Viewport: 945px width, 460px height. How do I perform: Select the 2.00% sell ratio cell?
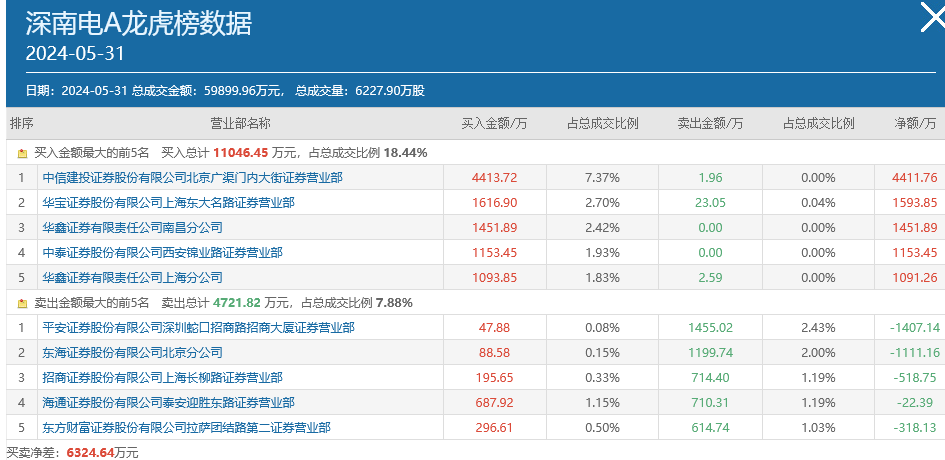(x=818, y=352)
